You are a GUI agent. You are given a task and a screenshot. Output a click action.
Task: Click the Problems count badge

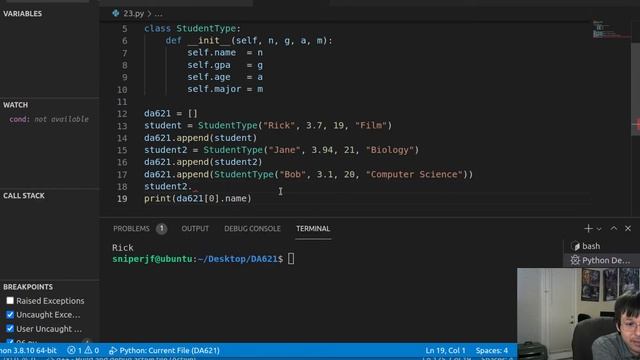tap(161, 229)
